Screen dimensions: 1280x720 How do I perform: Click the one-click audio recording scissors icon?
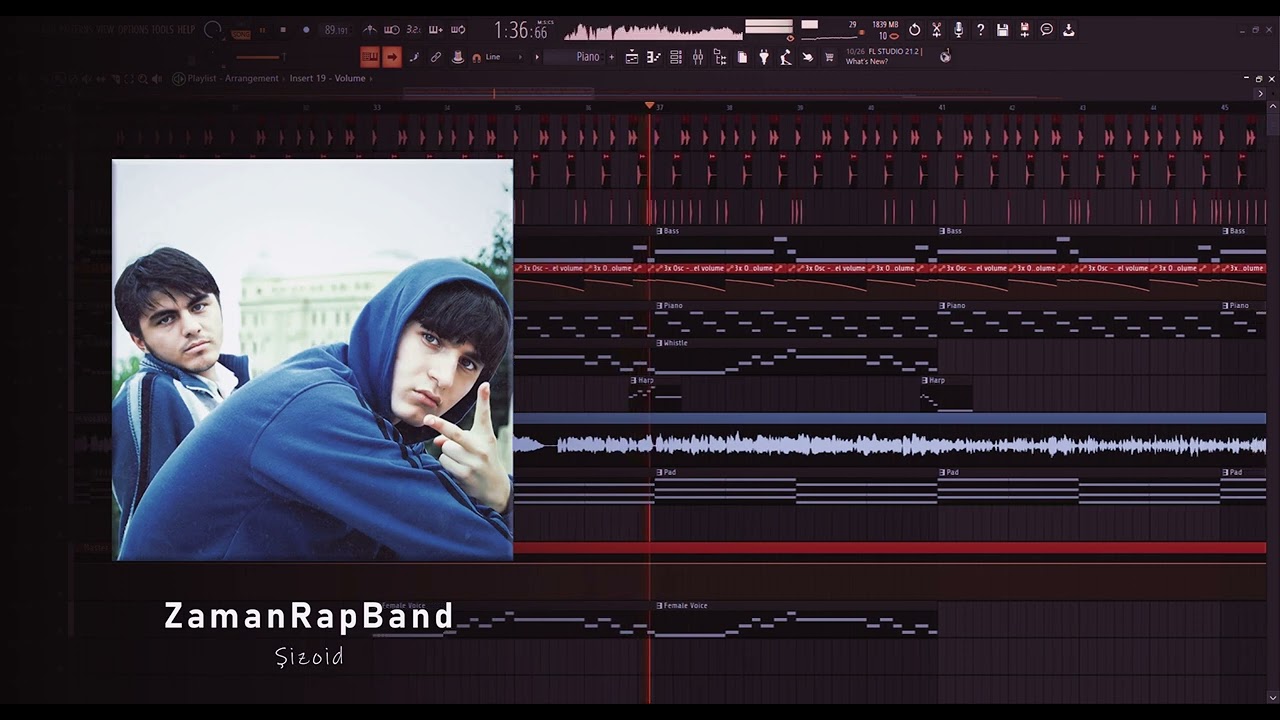click(936, 30)
